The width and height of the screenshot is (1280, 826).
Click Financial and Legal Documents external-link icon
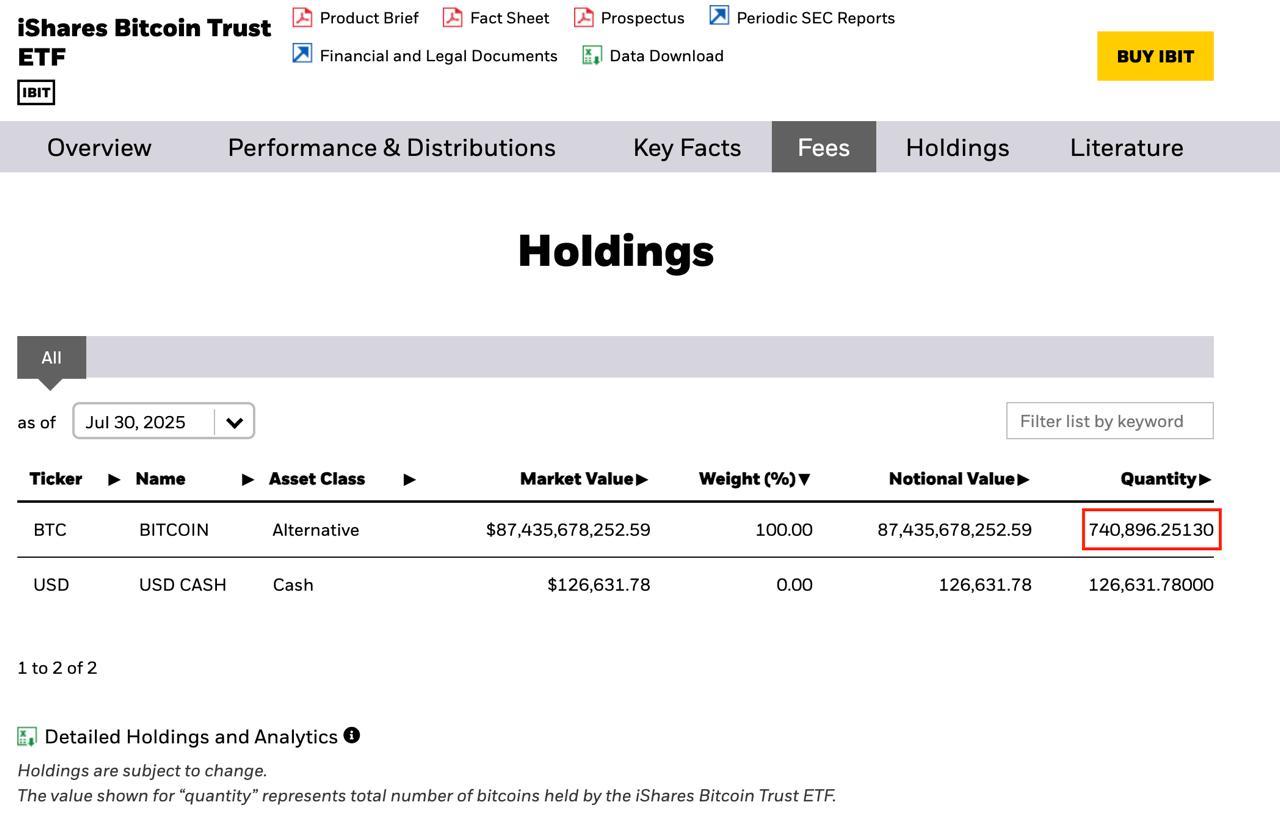pos(302,53)
